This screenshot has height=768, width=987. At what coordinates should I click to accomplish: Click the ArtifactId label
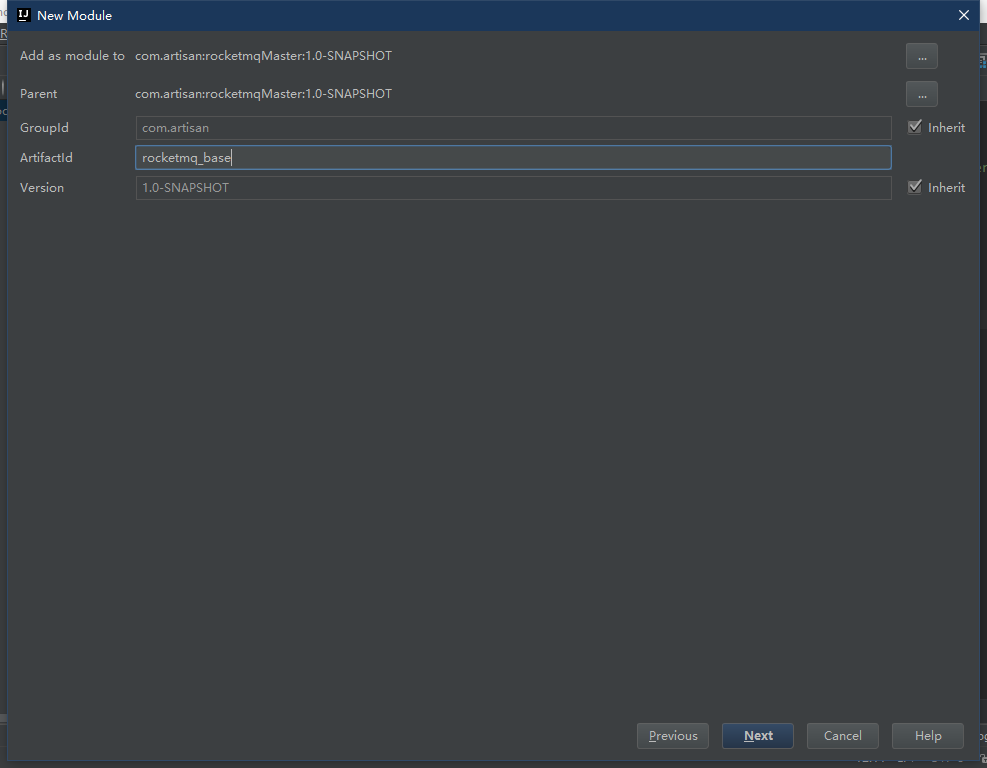coord(46,158)
